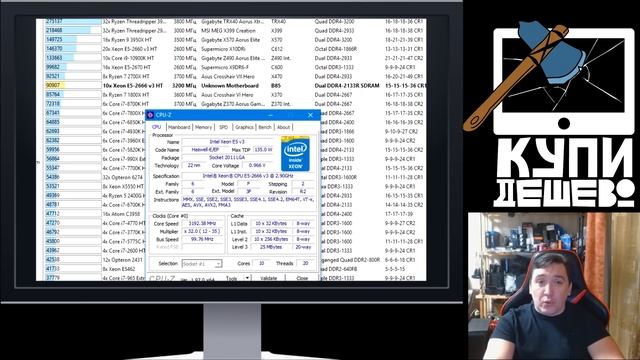
Task: Switch to the CPU tab
Action: [156, 127]
